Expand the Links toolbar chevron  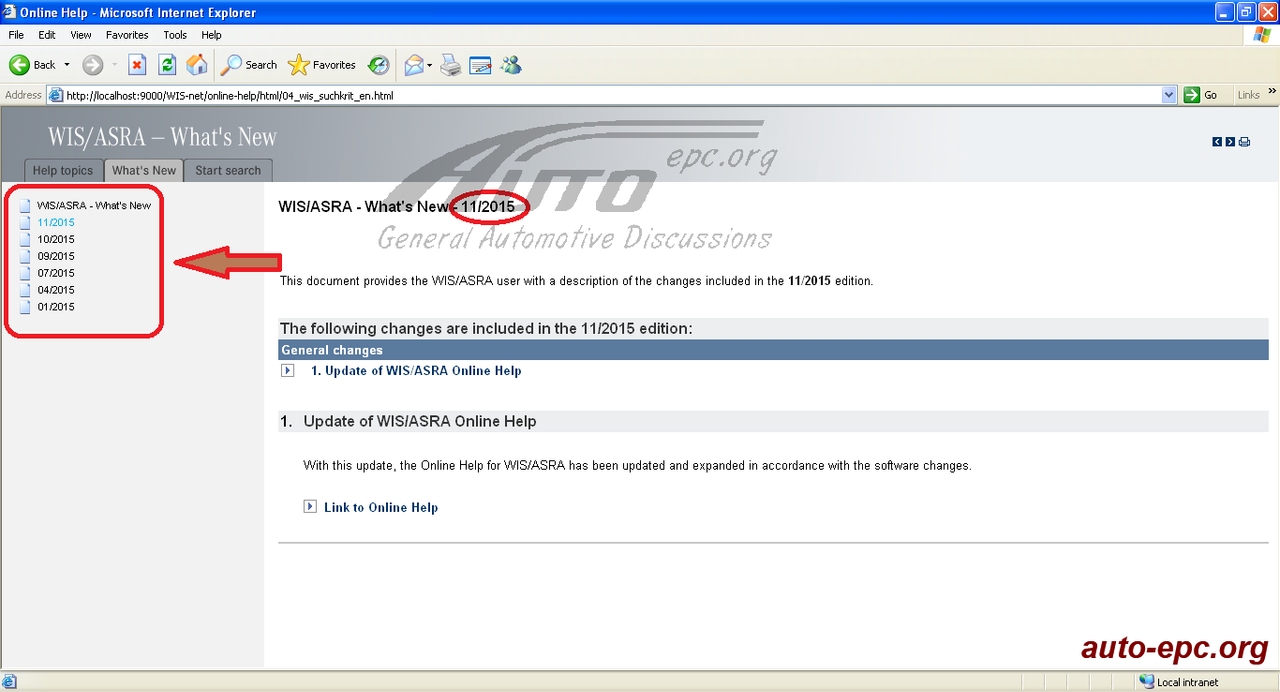tap(1273, 92)
